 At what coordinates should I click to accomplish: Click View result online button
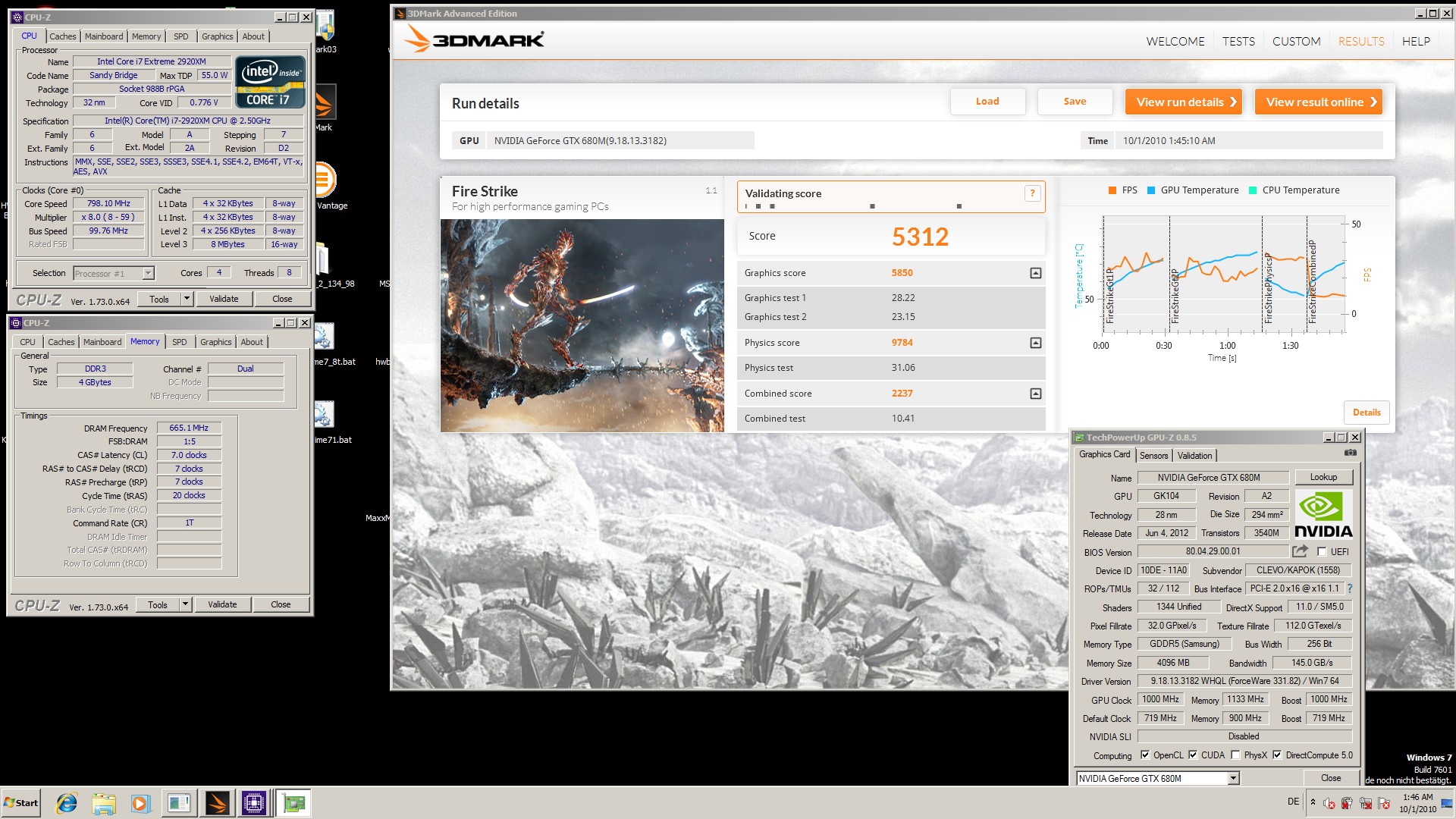1319,102
